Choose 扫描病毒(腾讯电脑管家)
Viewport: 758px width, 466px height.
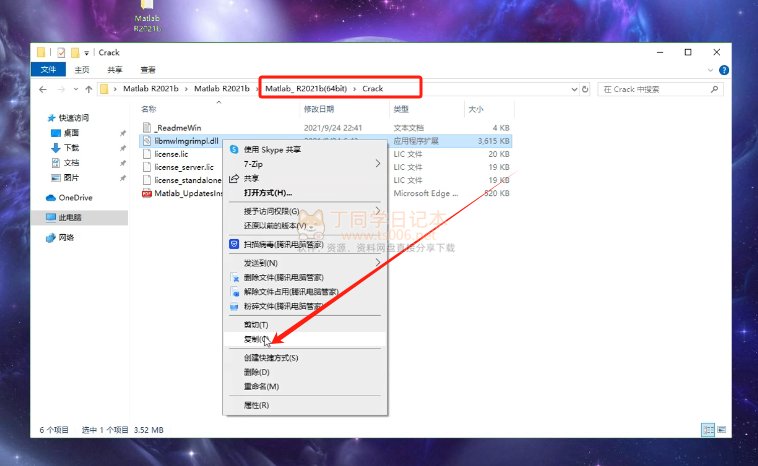pyautogui.click(x=305, y=245)
